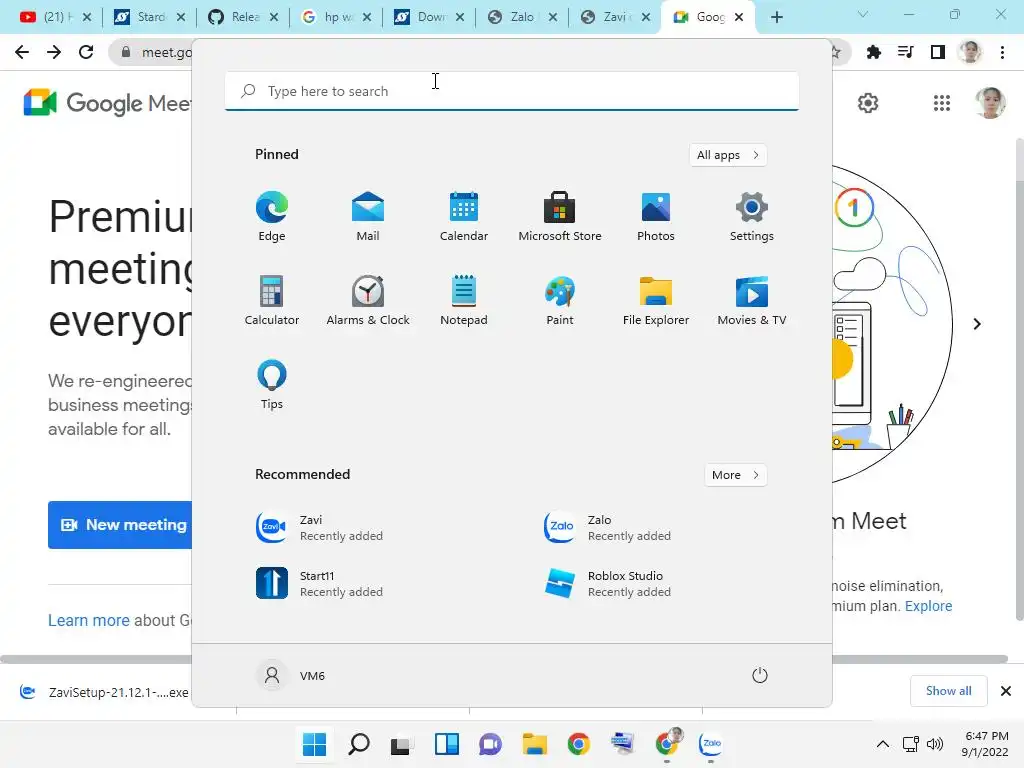
Task: Open Chrome tab search dropdown
Action: click(x=863, y=14)
